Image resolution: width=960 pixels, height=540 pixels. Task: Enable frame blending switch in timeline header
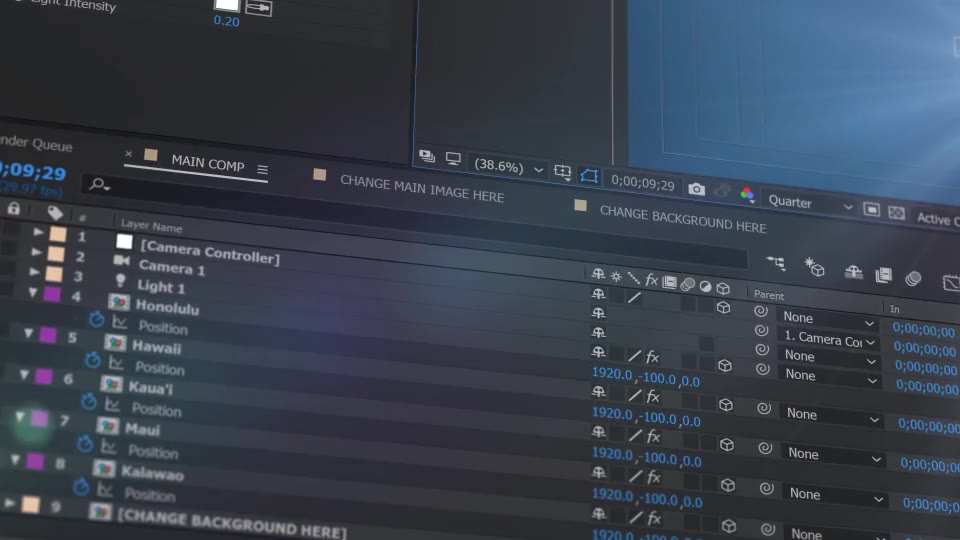883,275
